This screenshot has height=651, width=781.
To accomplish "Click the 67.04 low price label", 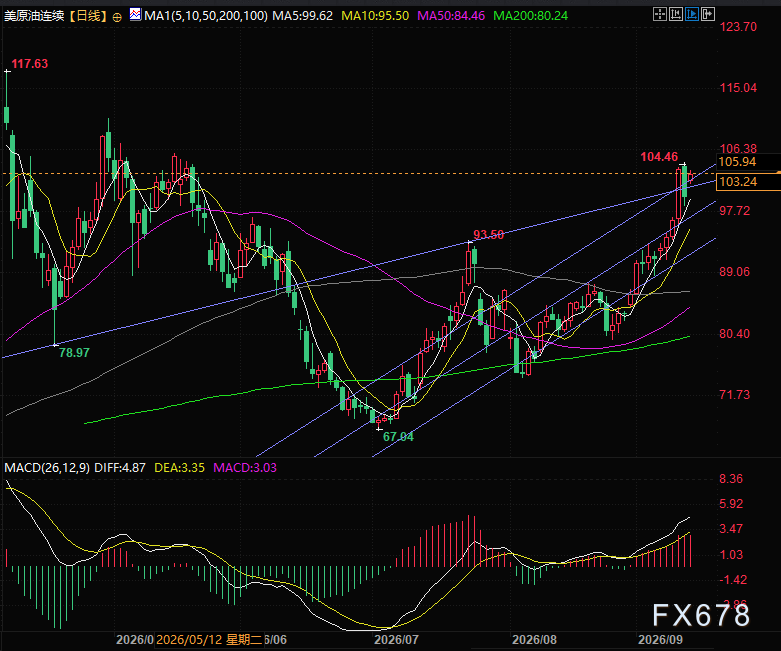I will 398,437.
